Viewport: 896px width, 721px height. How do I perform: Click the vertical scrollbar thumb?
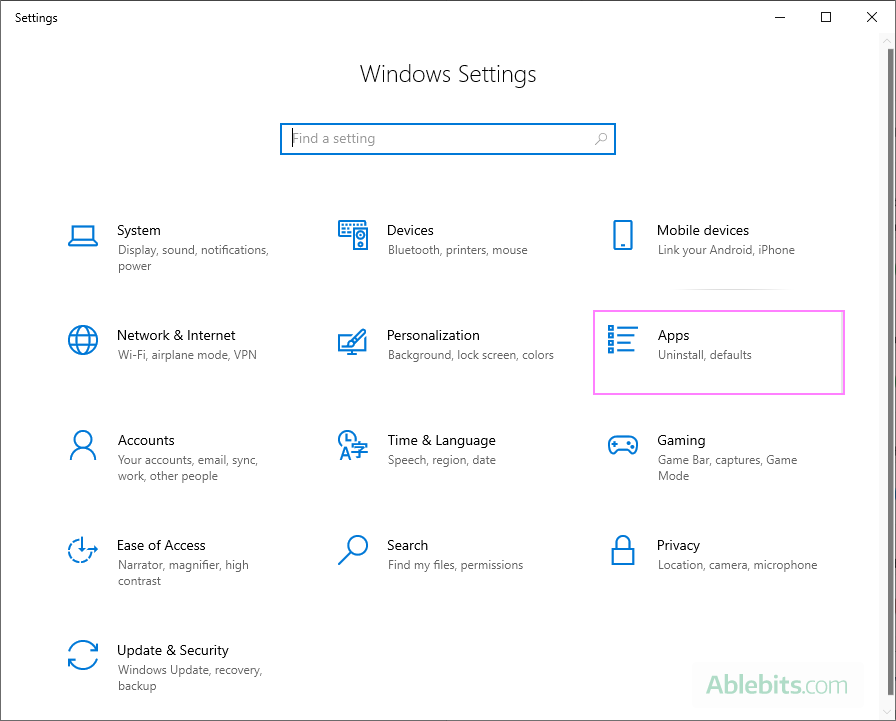click(890, 371)
